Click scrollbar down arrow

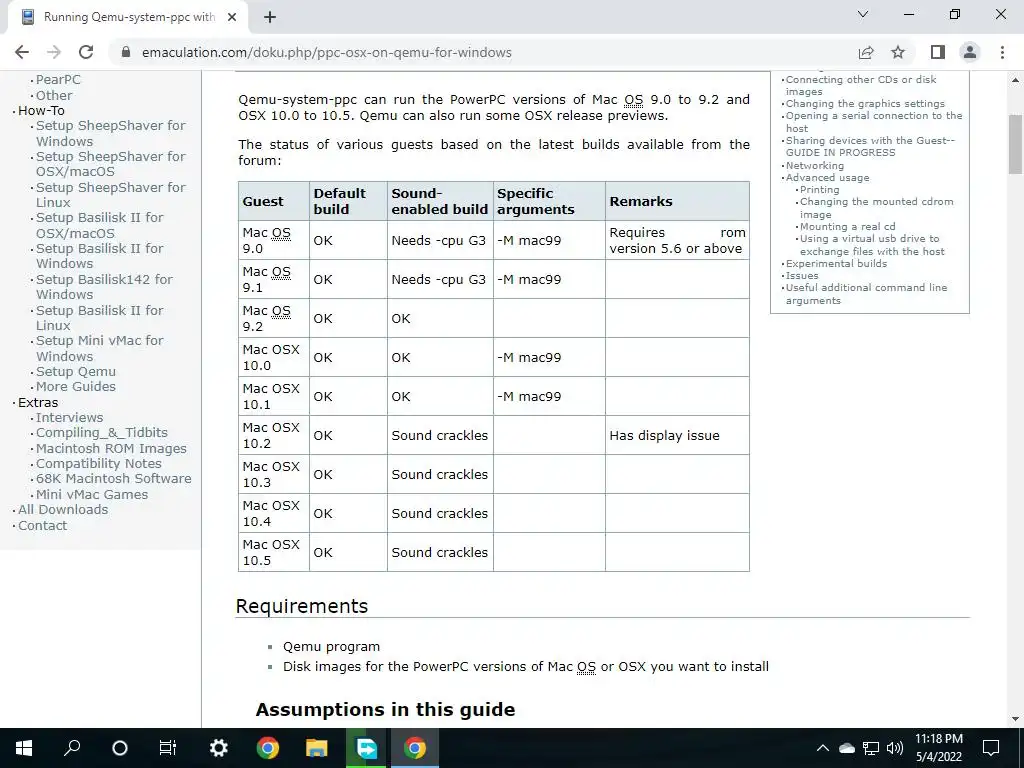pyautogui.click(x=1015, y=719)
